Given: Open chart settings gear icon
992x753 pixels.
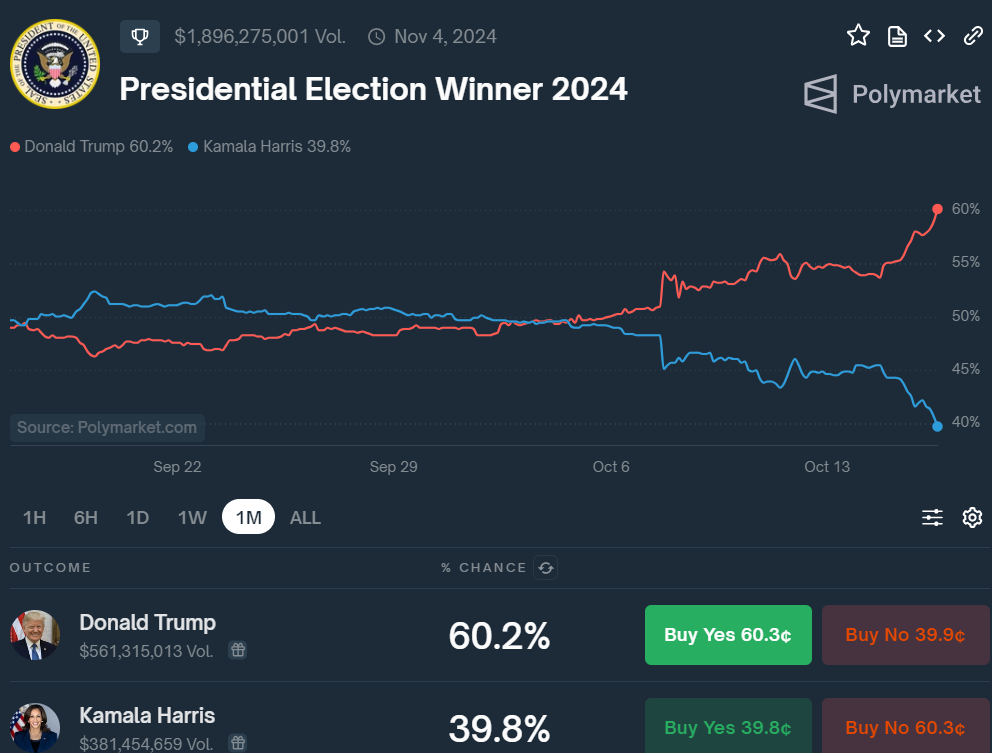Looking at the screenshot, I should pos(971,517).
